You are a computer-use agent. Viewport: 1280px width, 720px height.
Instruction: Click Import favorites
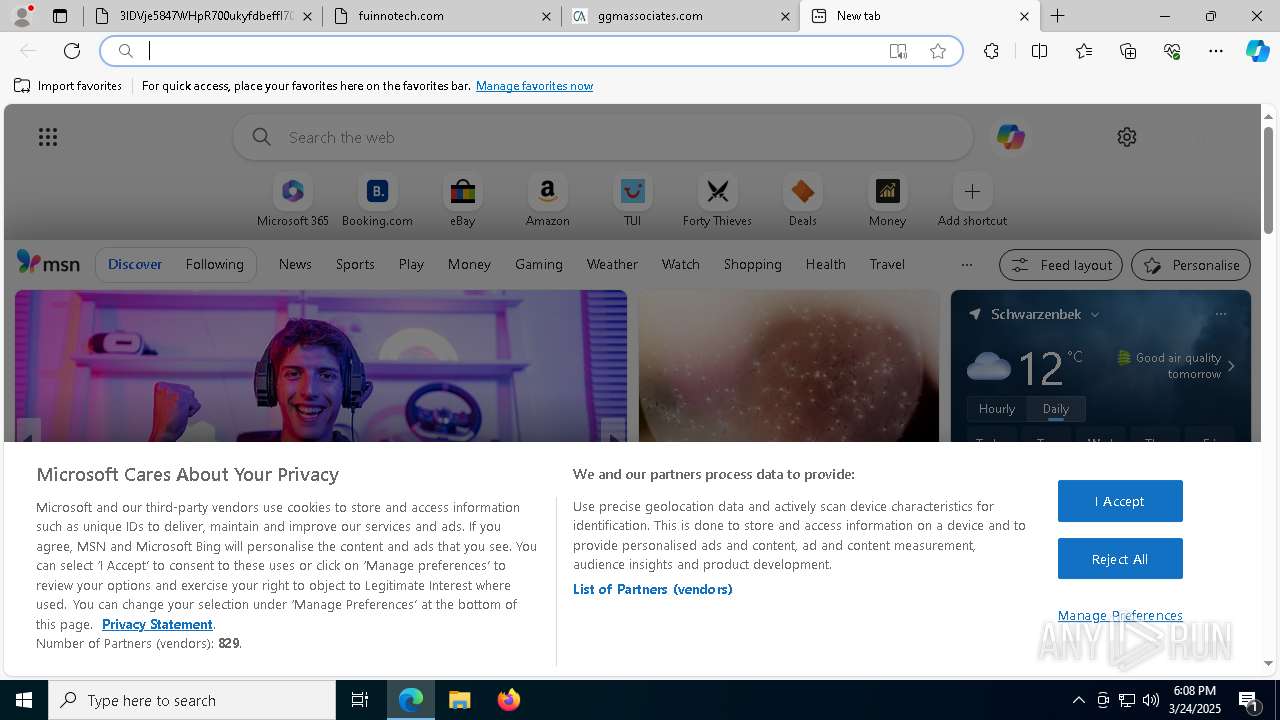pos(68,86)
